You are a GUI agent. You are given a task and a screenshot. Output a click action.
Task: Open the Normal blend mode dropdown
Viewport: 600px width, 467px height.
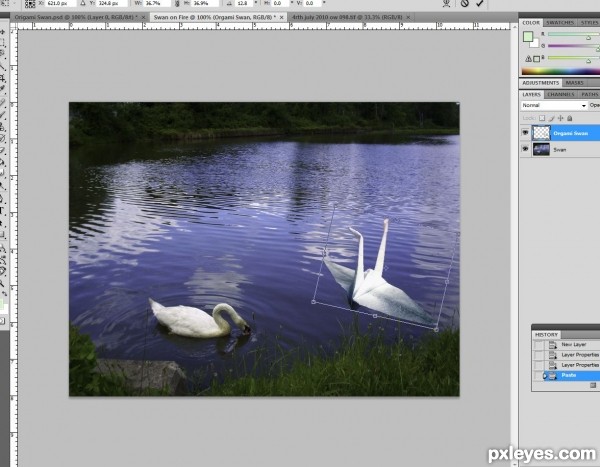click(x=554, y=105)
